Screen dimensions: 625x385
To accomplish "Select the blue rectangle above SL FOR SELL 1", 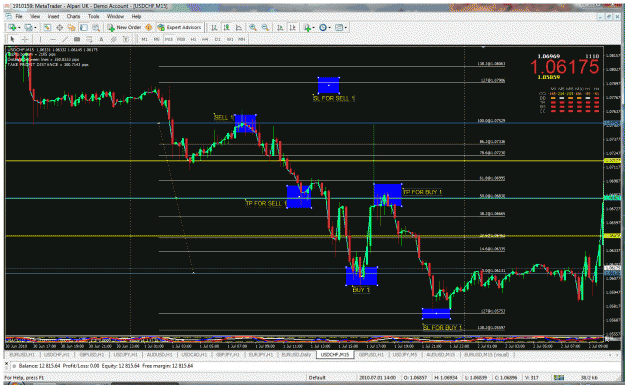I will coord(328,85).
